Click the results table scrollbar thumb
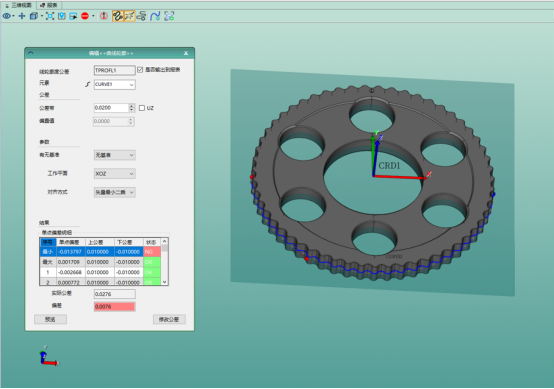 (164, 248)
